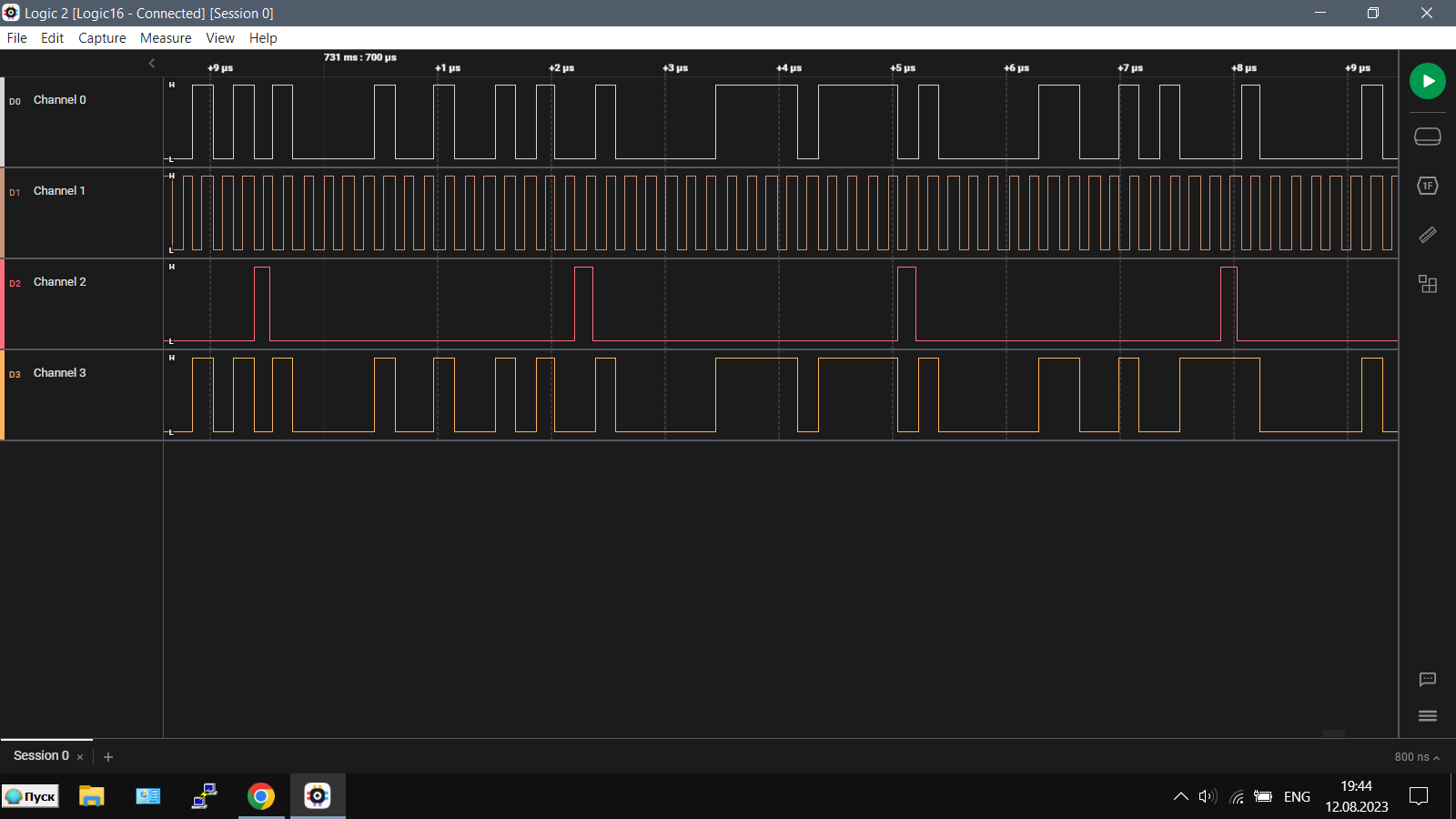Start capture with the green play button
1456x819 pixels.
tap(1428, 81)
